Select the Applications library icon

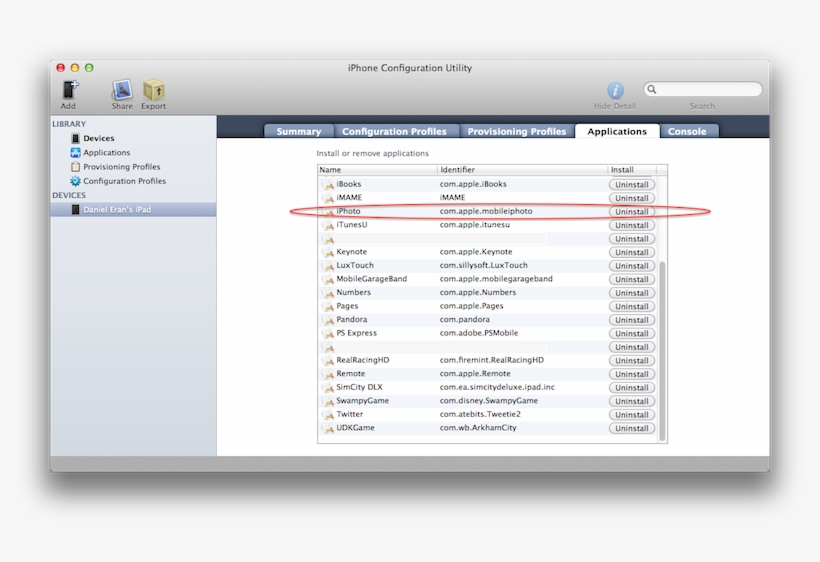coord(75,152)
